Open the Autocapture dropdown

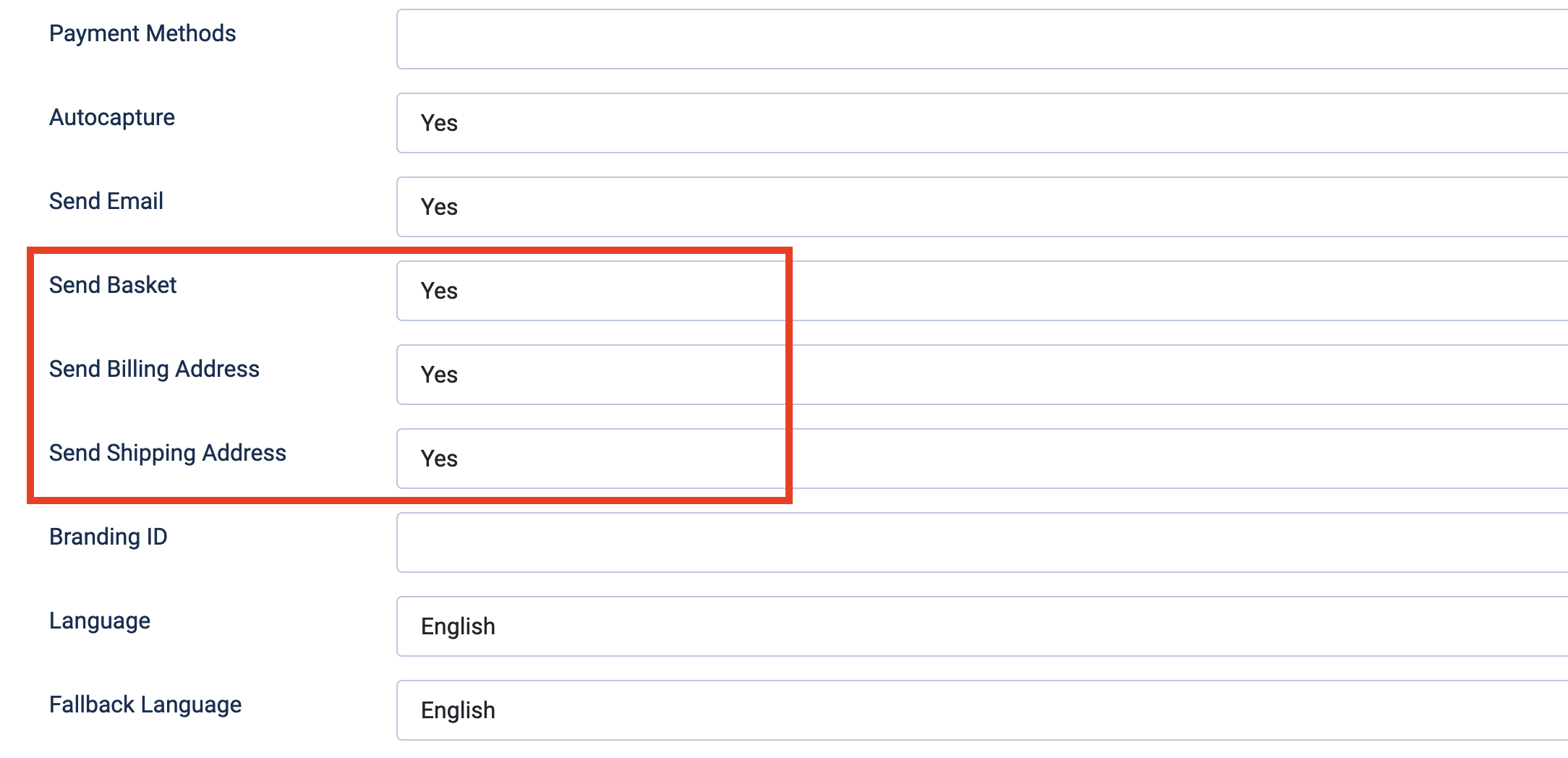[x=723, y=123]
